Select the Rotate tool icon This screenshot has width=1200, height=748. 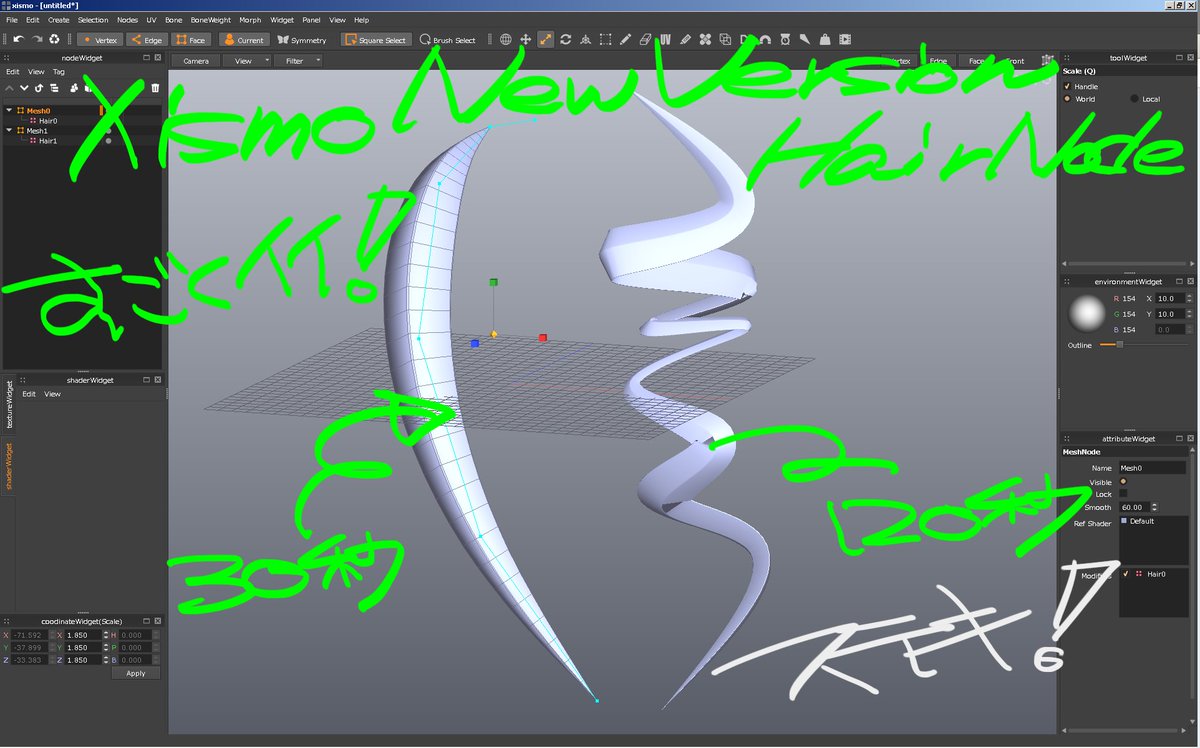coord(565,40)
